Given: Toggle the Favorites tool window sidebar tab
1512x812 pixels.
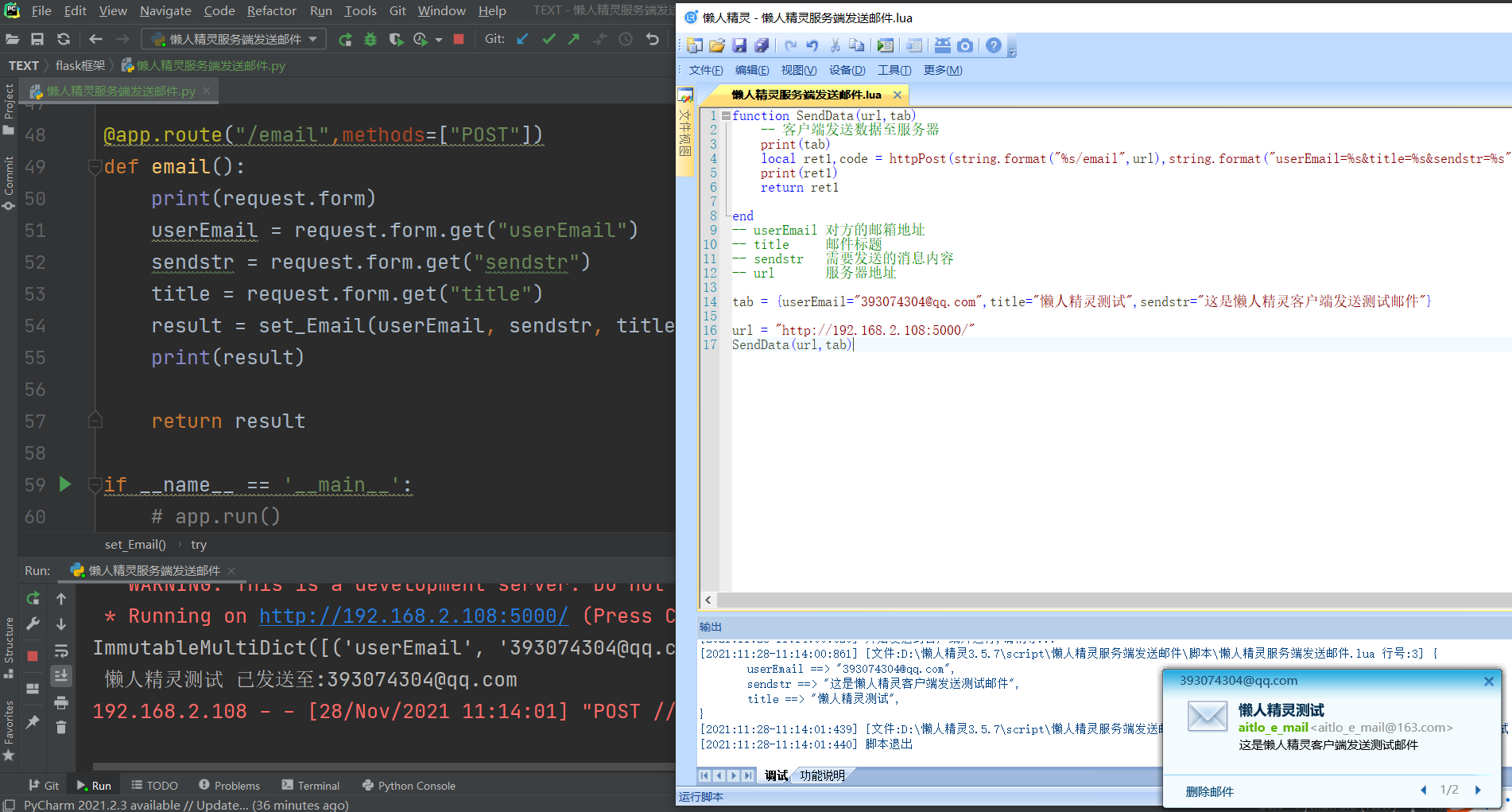Looking at the screenshot, I should [x=9, y=731].
